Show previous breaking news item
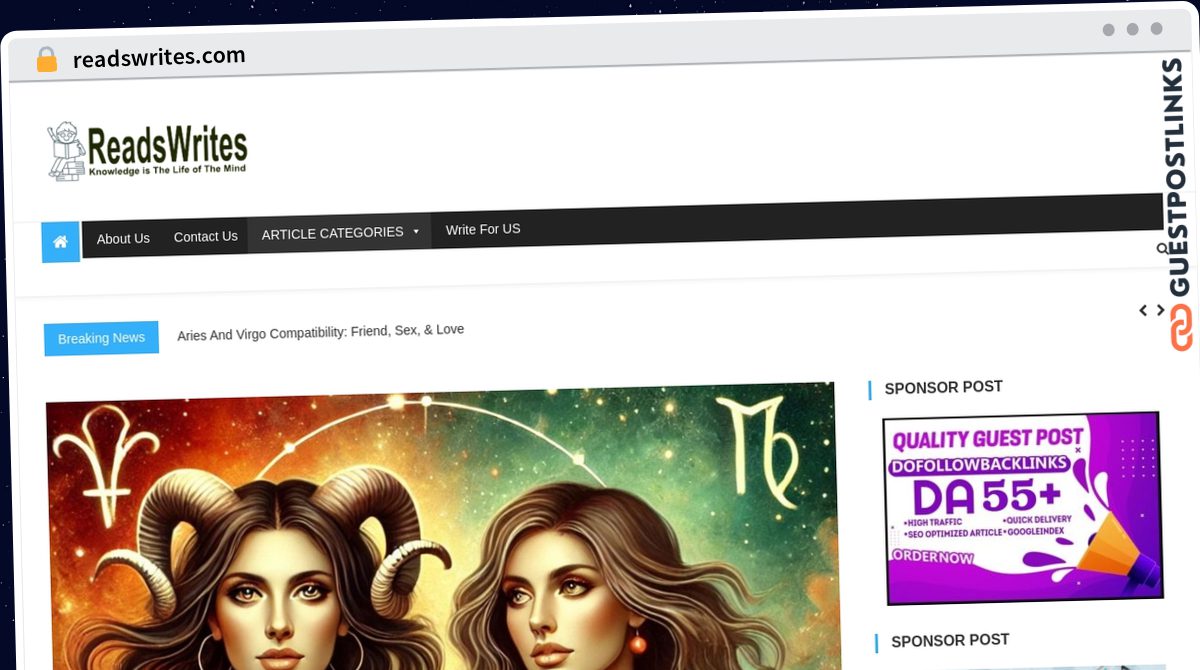1200x670 pixels. tap(1143, 311)
